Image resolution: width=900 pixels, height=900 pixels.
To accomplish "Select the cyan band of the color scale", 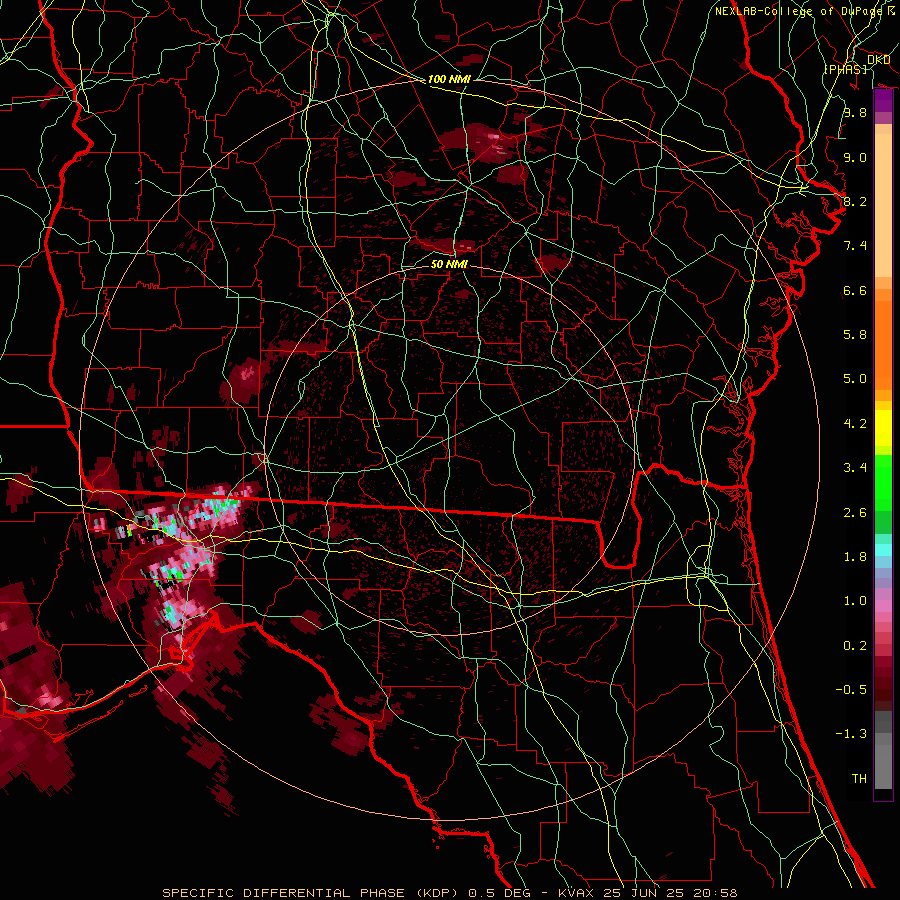I will coord(883,550).
